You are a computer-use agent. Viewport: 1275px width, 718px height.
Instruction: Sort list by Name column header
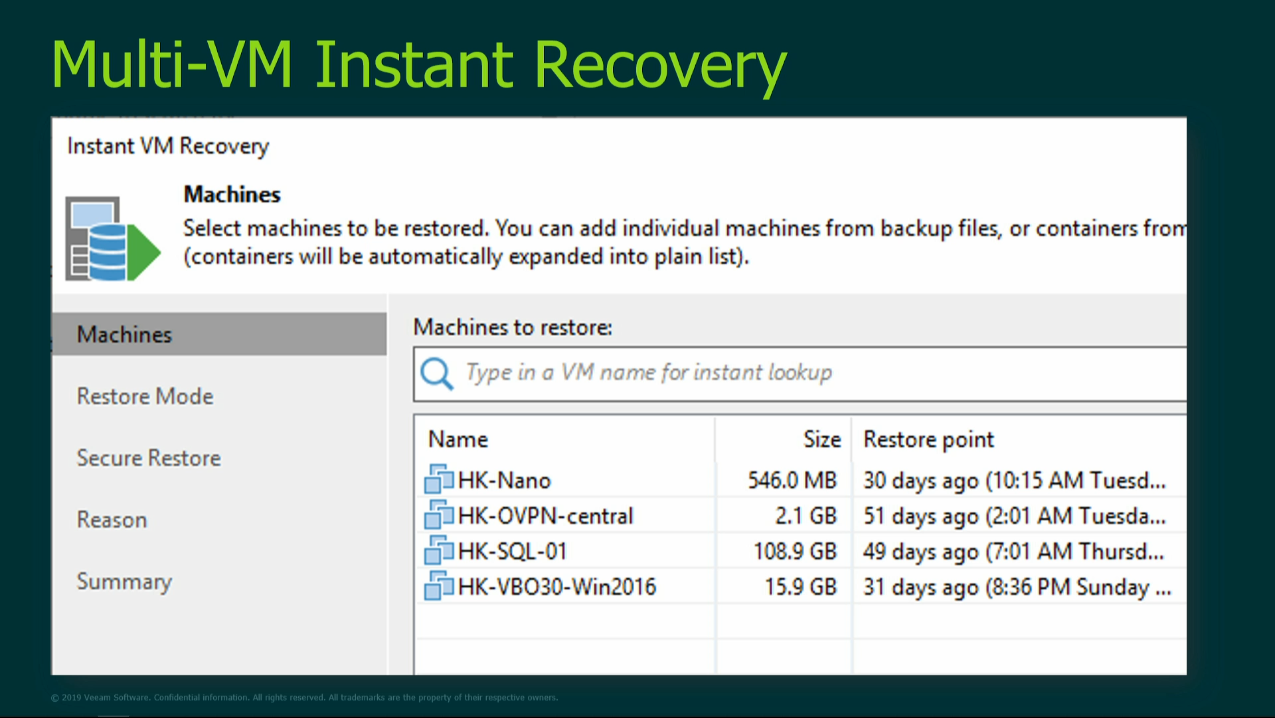pyautogui.click(x=458, y=440)
